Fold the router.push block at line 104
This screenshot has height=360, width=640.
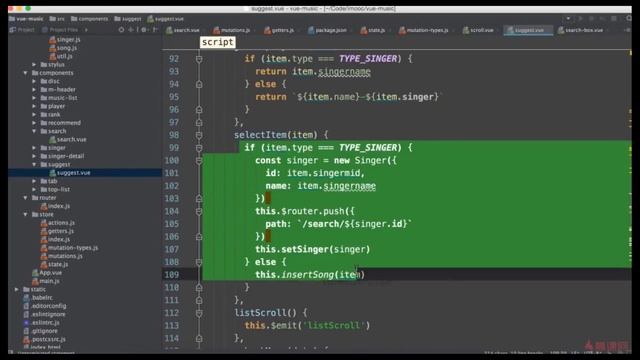[199, 211]
